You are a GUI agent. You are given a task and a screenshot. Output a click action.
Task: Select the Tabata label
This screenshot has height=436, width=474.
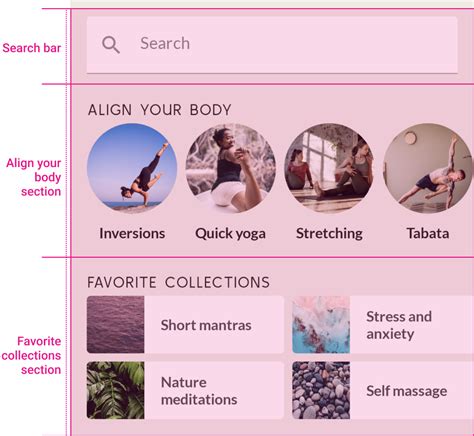428,233
